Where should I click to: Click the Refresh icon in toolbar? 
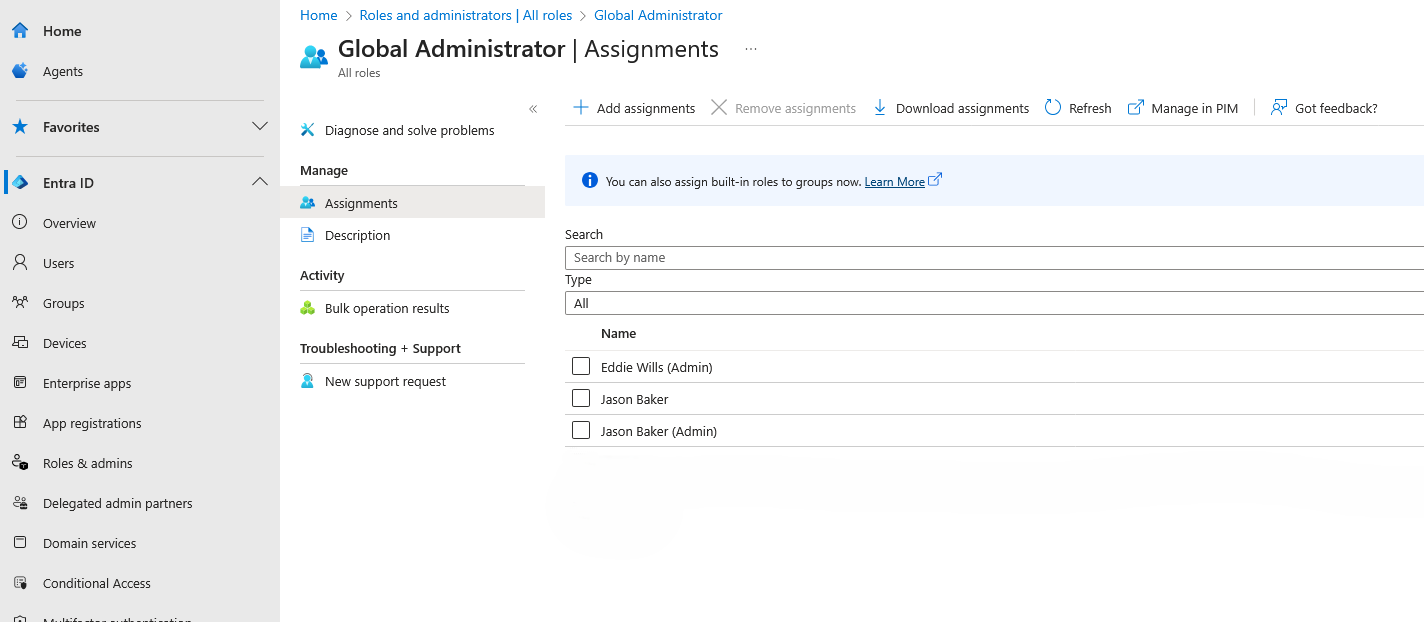click(x=1053, y=108)
